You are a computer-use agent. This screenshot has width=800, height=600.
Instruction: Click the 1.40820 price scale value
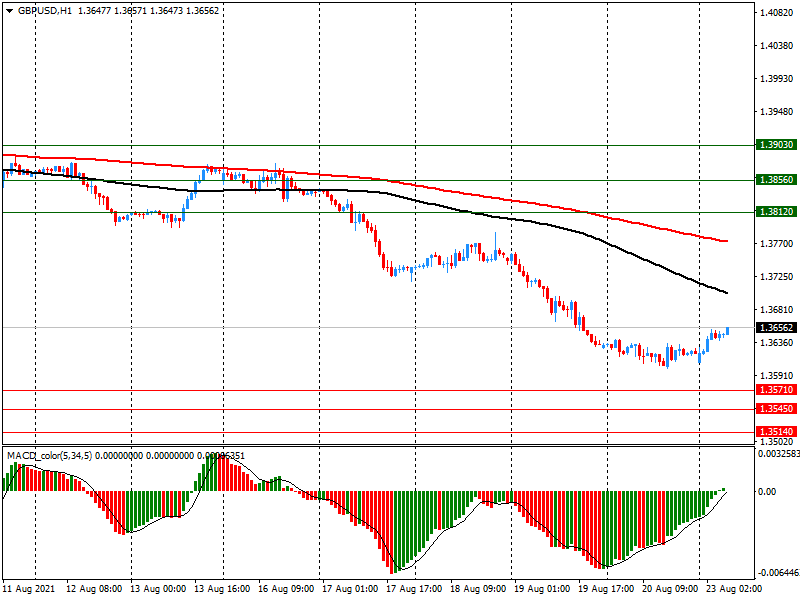click(777, 13)
